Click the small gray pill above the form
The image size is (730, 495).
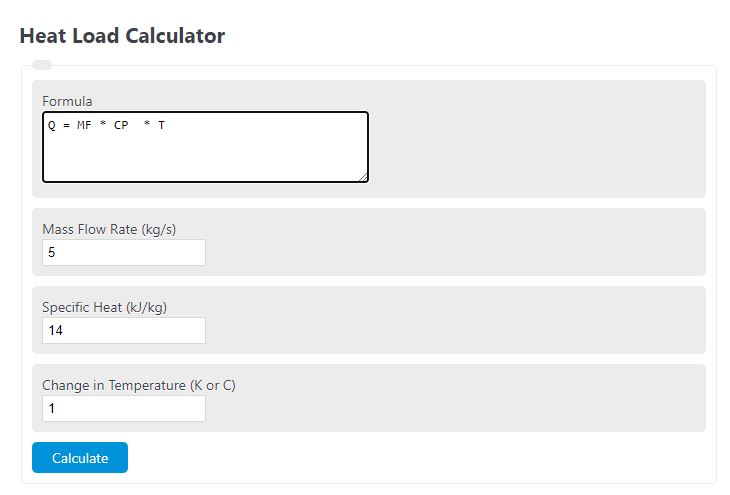tap(42, 65)
